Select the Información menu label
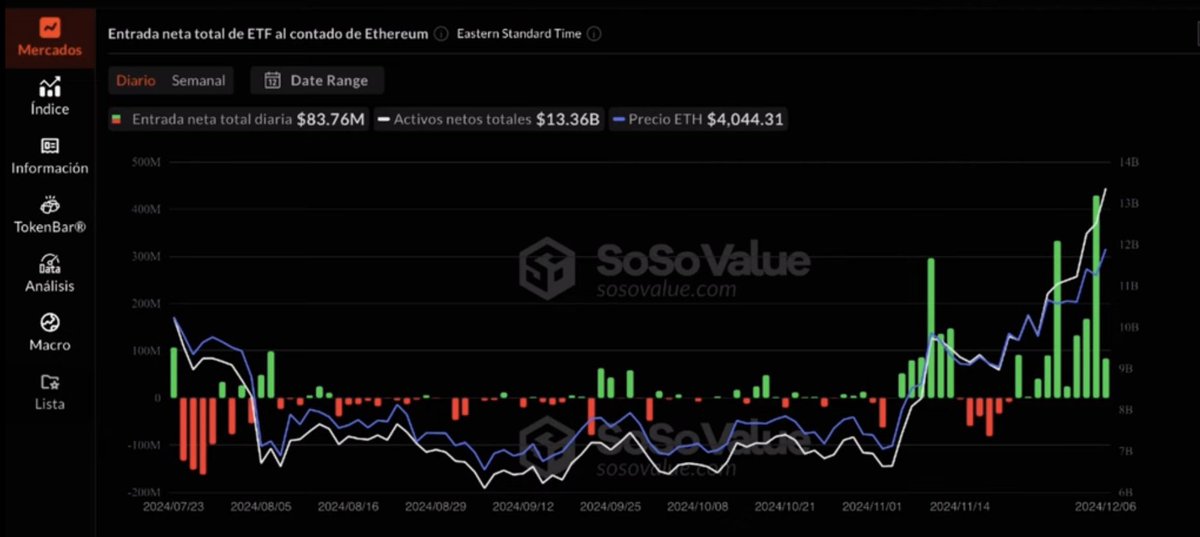Image resolution: width=1200 pixels, height=537 pixels. (50, 168)
